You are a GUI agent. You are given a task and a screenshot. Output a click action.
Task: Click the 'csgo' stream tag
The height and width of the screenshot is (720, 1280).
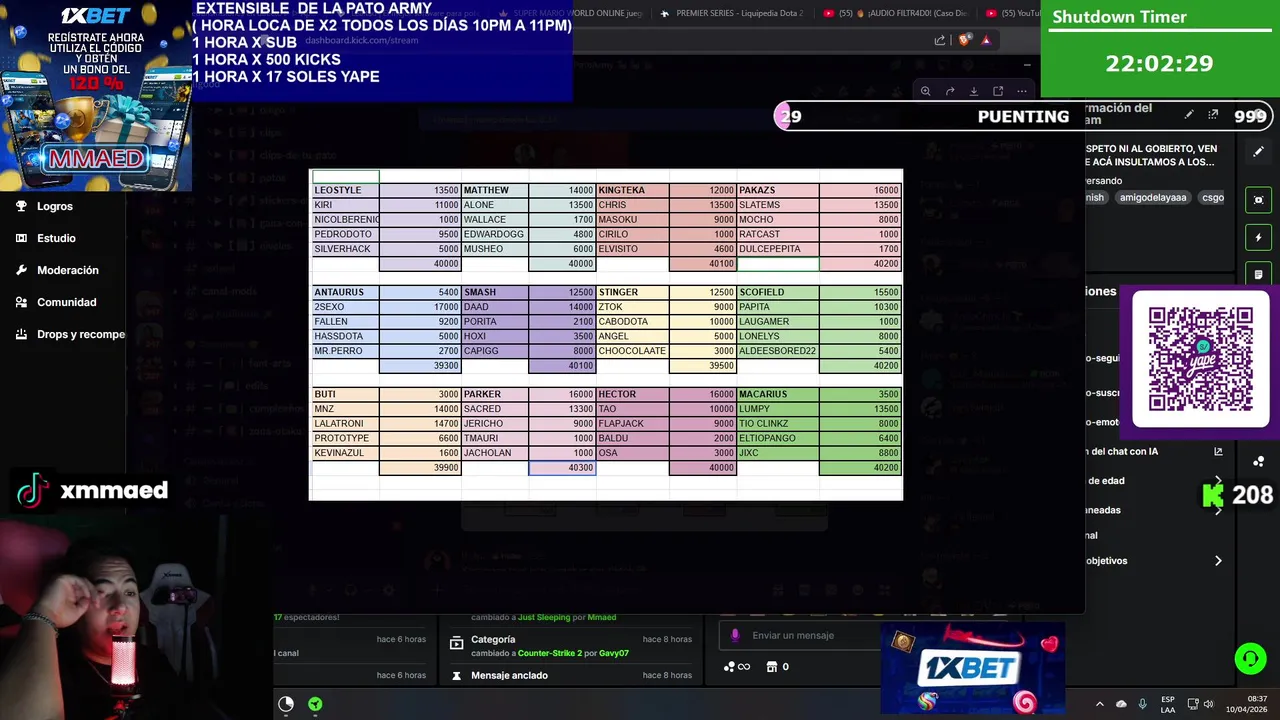(x=1213, y=197)
